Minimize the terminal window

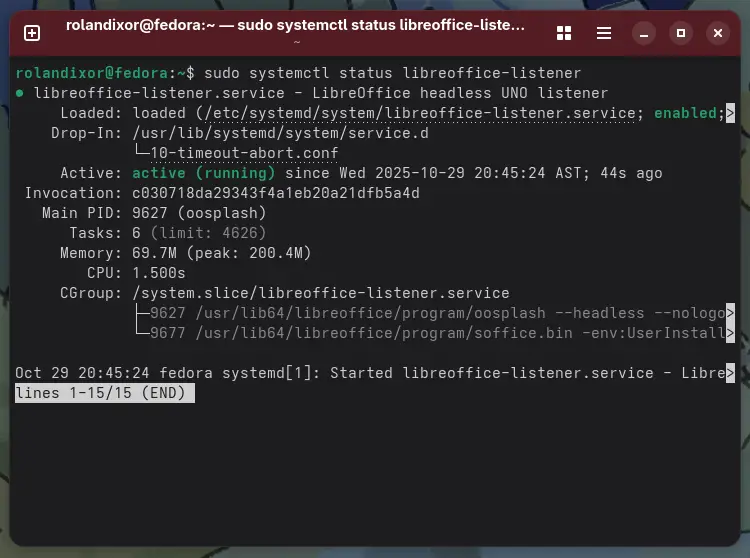[645, 33]
